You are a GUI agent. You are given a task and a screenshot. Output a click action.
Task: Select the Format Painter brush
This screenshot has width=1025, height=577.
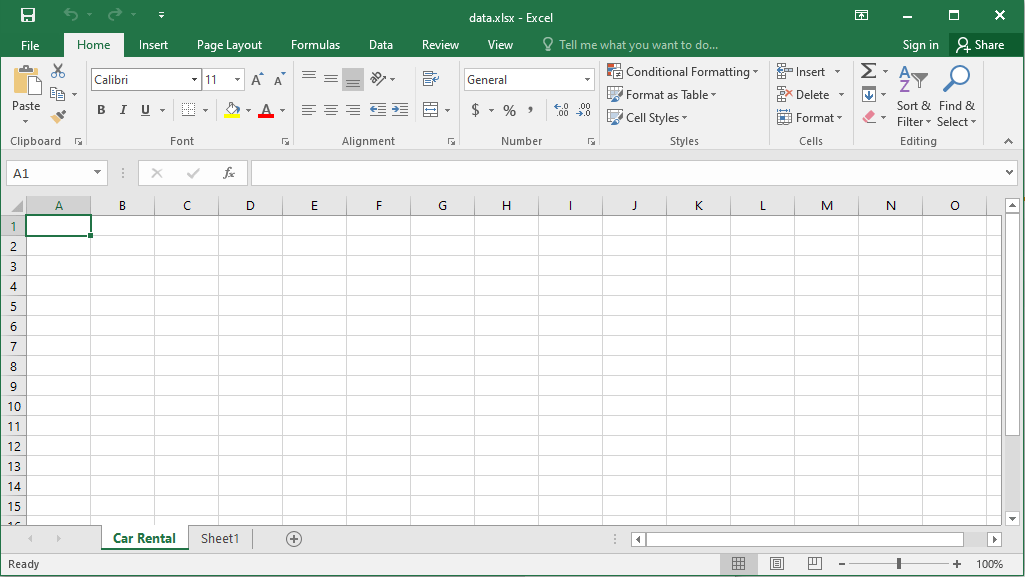point(58,116)
